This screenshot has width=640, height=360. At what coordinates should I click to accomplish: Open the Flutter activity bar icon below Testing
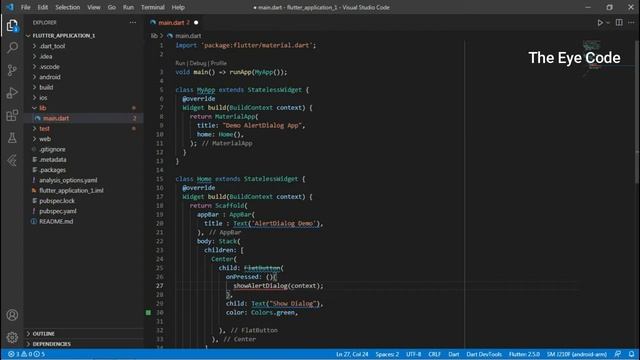[12, 160]
